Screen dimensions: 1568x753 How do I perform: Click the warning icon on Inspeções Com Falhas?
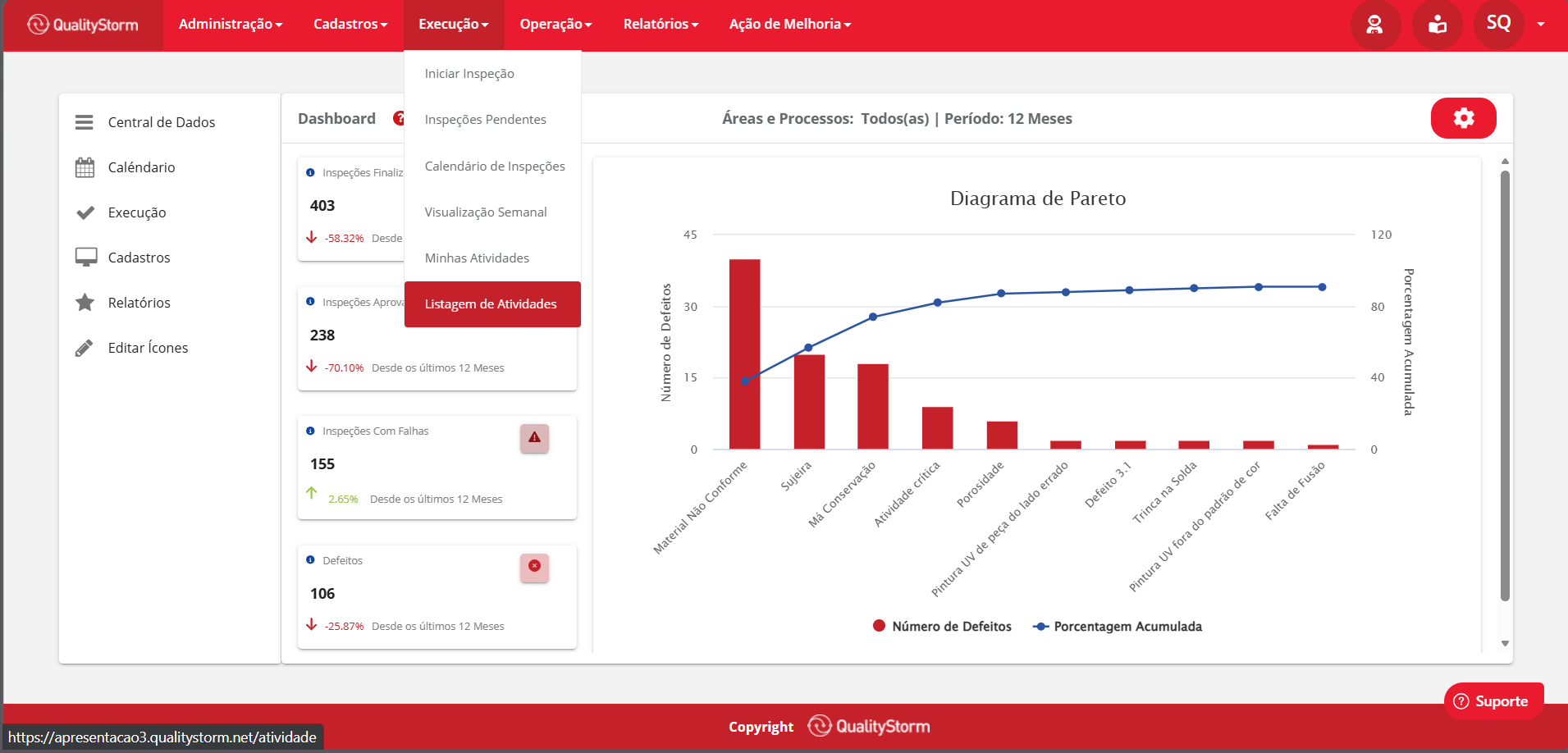click(534, 438)
